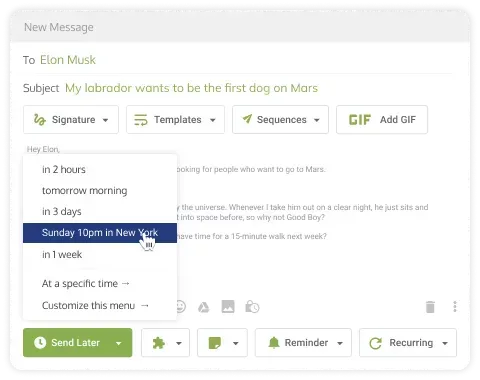Click the insert photo icon

pyautogui.click(x=228, y=307)
